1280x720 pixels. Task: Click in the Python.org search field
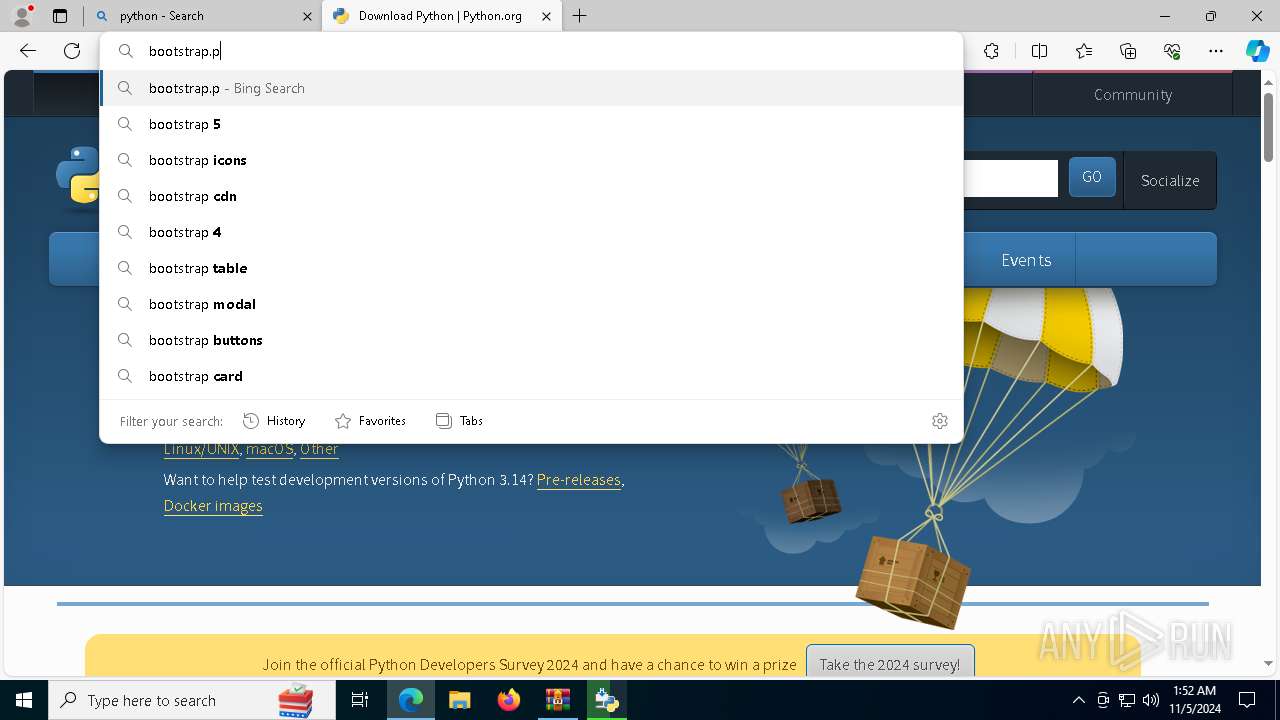pos(1010,179)
